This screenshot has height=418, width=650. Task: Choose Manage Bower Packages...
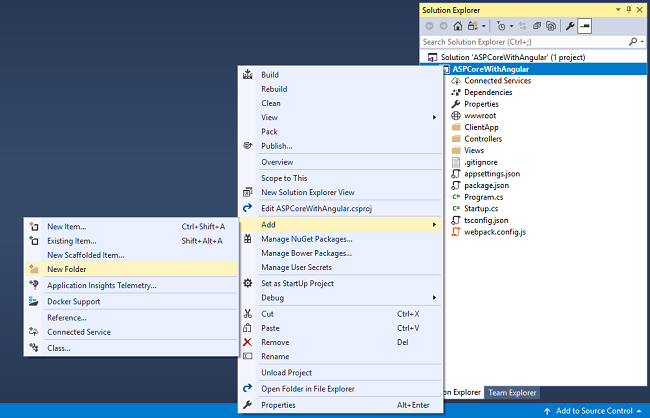[340, 253]
